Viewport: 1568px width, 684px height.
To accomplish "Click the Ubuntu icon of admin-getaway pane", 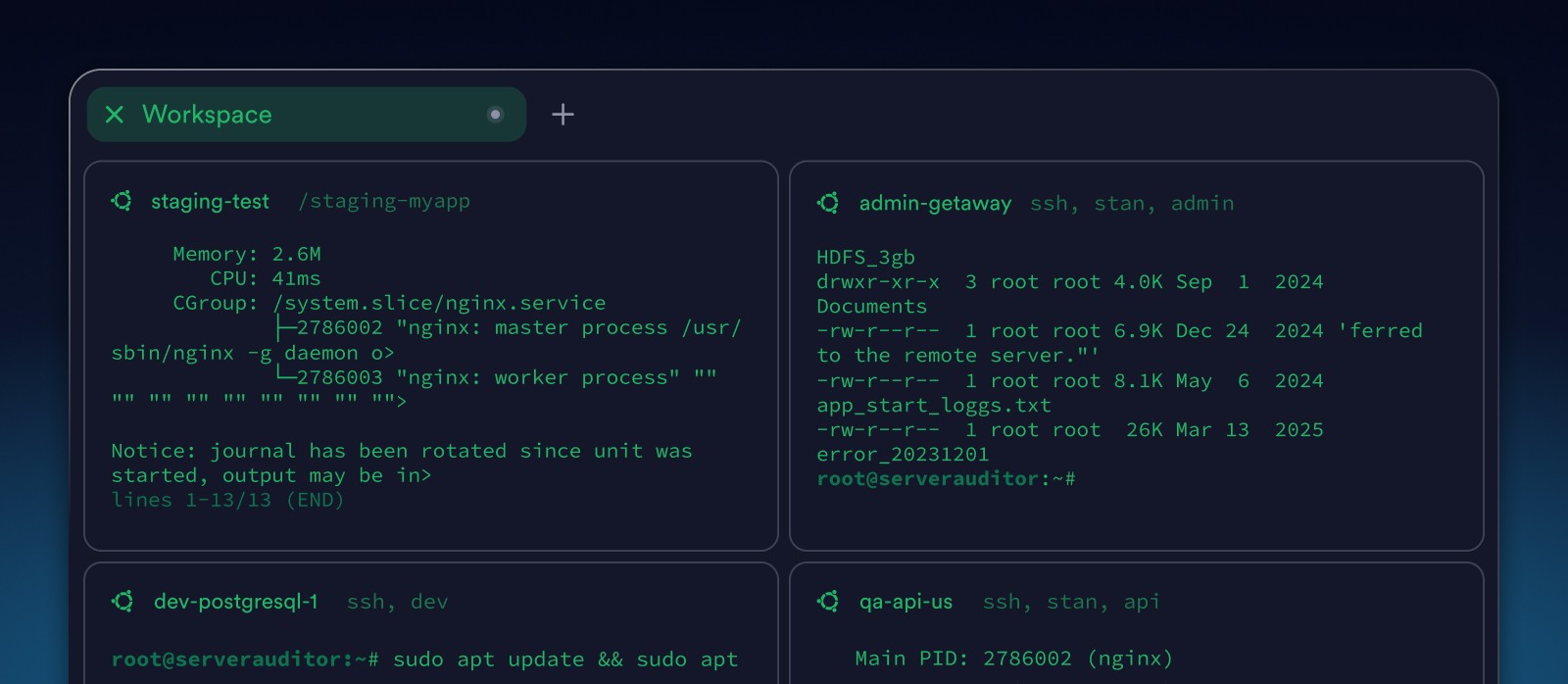I will pos(827,203).
